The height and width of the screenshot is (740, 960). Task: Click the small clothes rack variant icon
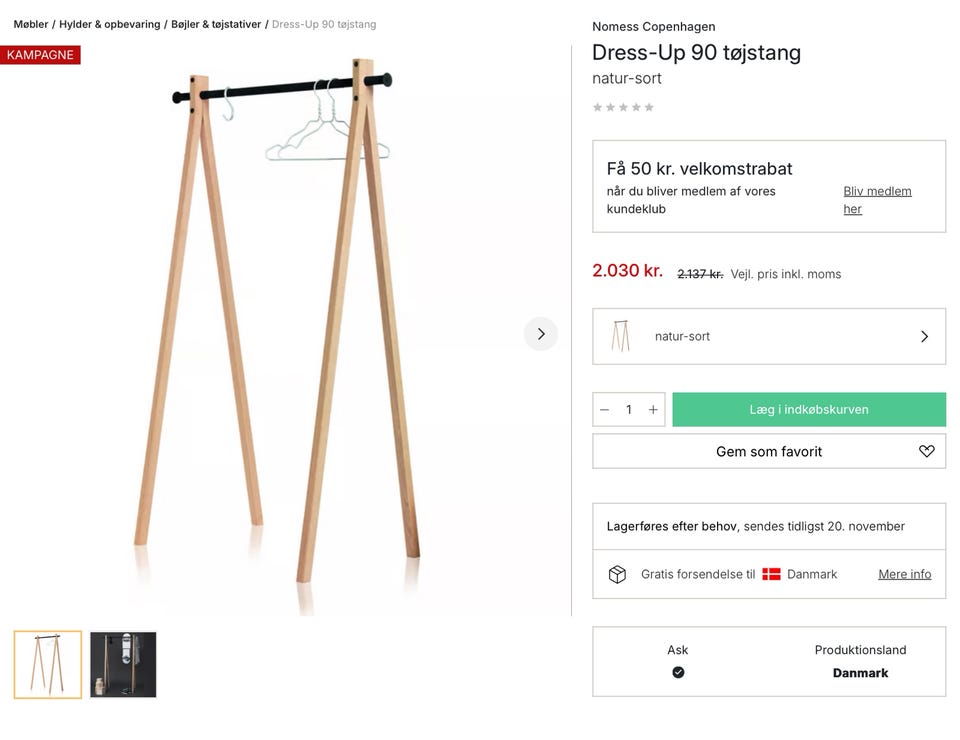pos(621,337)
